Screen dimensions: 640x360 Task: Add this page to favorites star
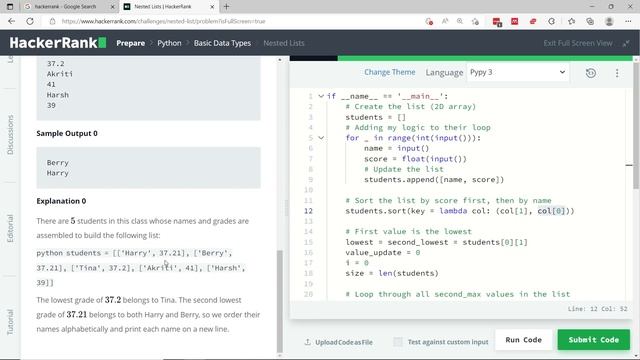(x=475, y=22)
